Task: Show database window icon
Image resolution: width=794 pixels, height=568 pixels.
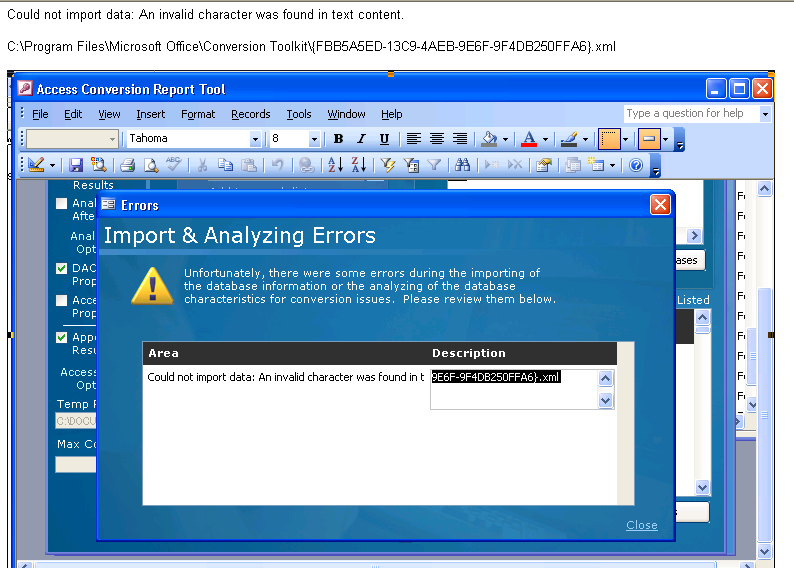Action: point(573,165)
